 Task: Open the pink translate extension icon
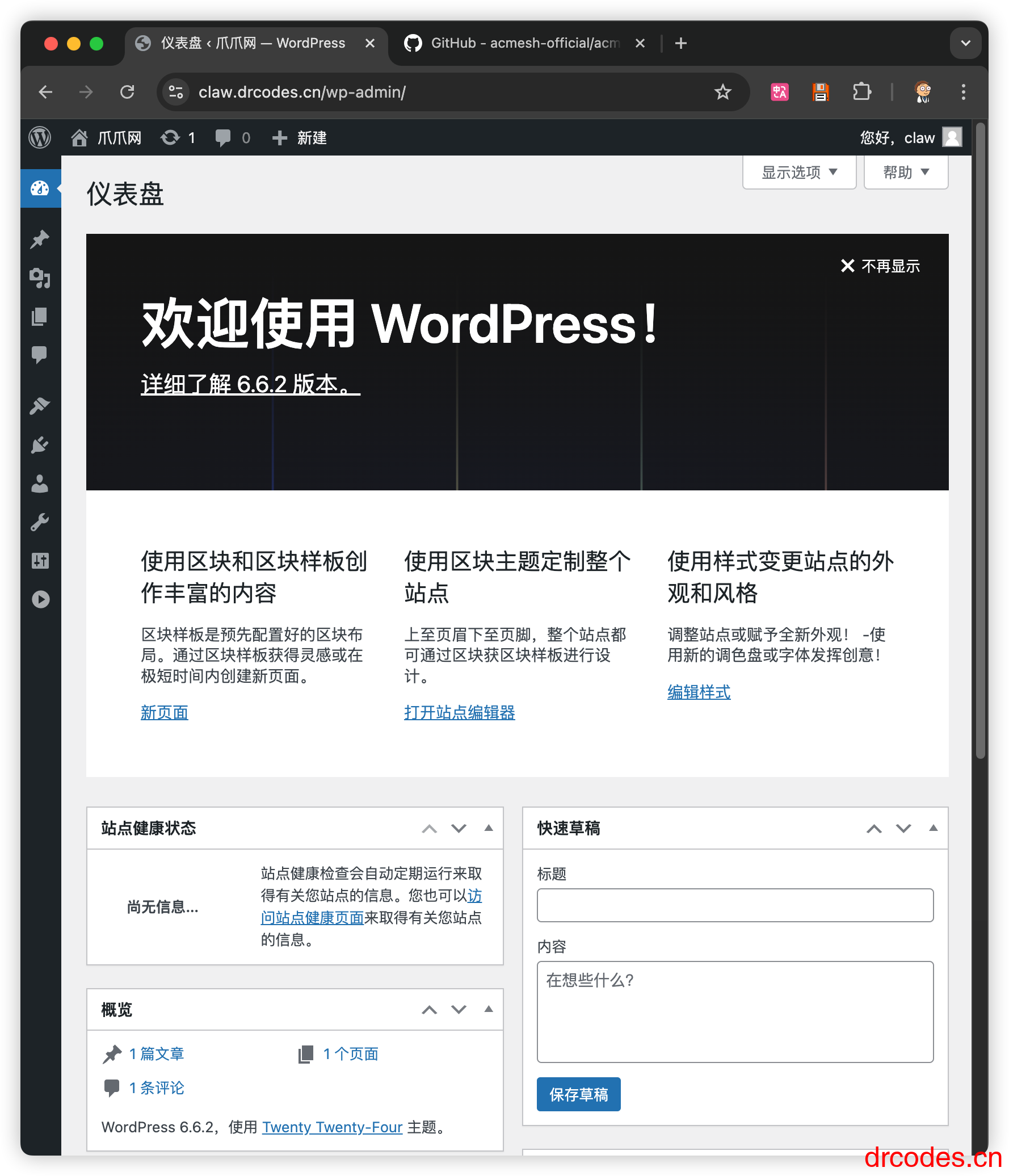pyautogui.click(x=780, y=92)
